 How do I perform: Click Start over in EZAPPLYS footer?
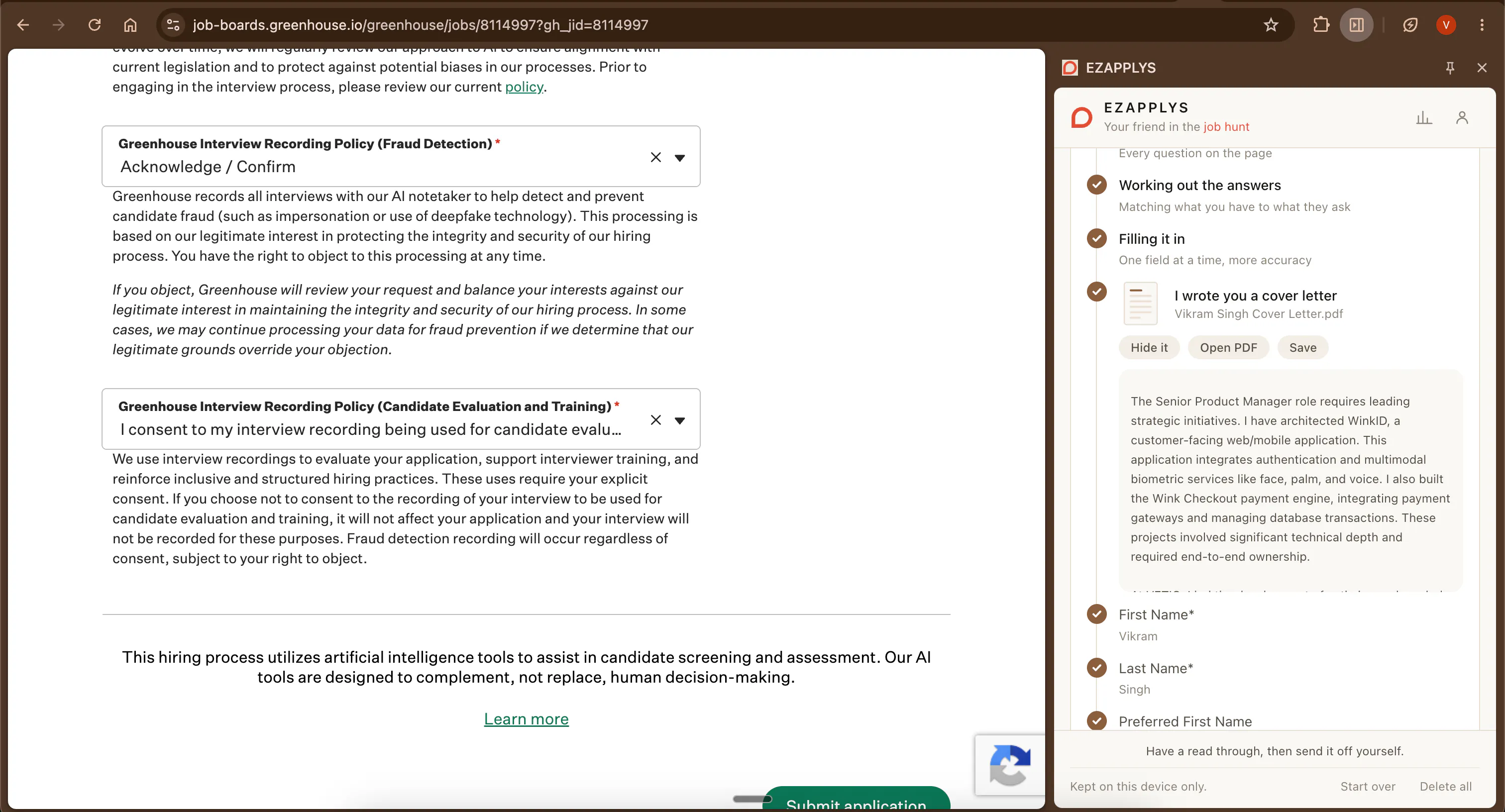point(1367,786)
